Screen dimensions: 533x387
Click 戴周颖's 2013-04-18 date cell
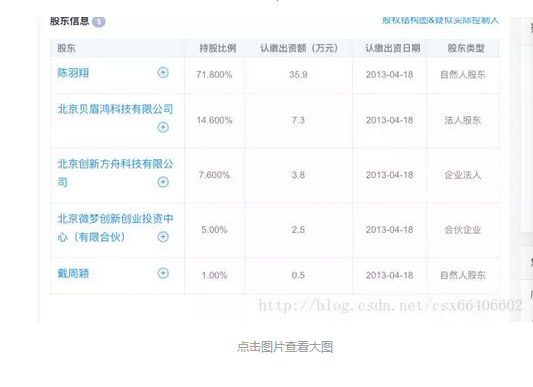pyautogui.click(x=390, y=275)
